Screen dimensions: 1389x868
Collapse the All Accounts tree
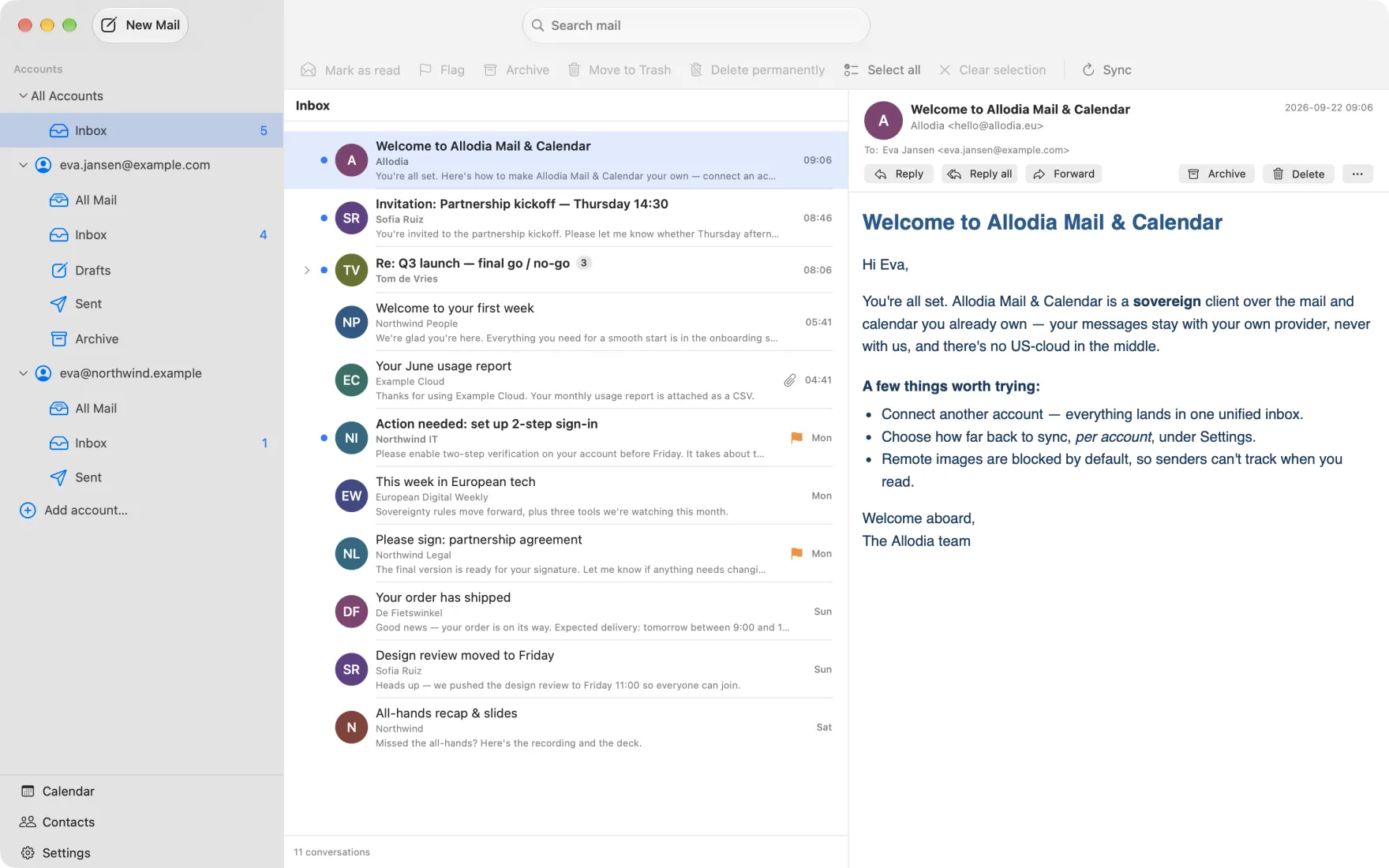[23, 95]
